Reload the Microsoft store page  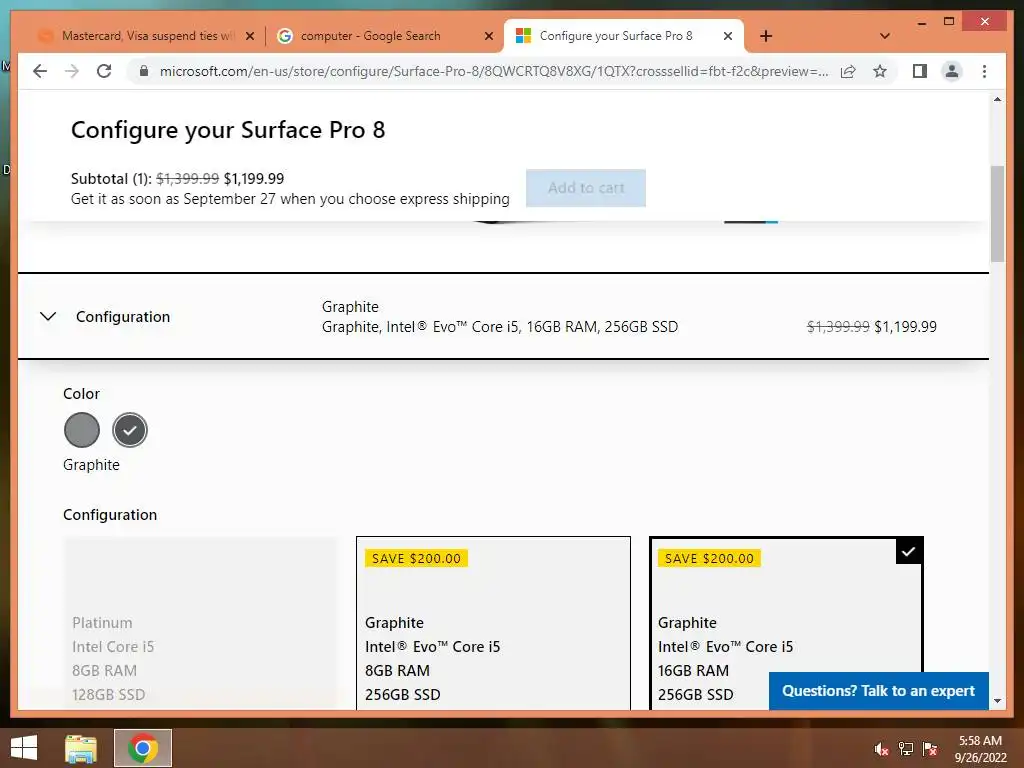point(104,71)
